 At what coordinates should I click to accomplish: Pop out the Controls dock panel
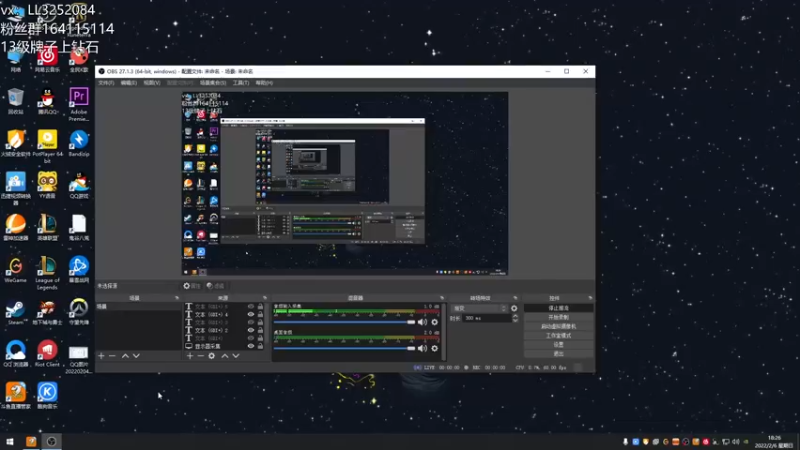coord(590,298)
